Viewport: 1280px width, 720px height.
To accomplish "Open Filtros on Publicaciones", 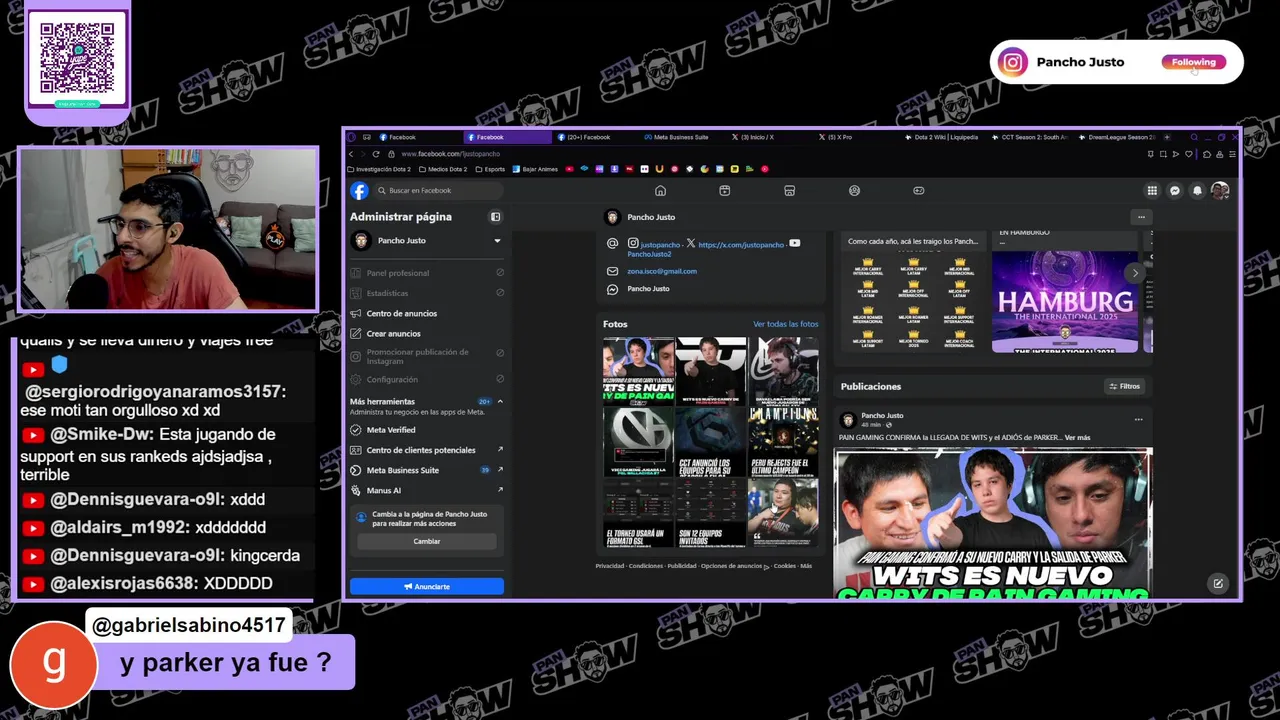I will pos(1124,386).
